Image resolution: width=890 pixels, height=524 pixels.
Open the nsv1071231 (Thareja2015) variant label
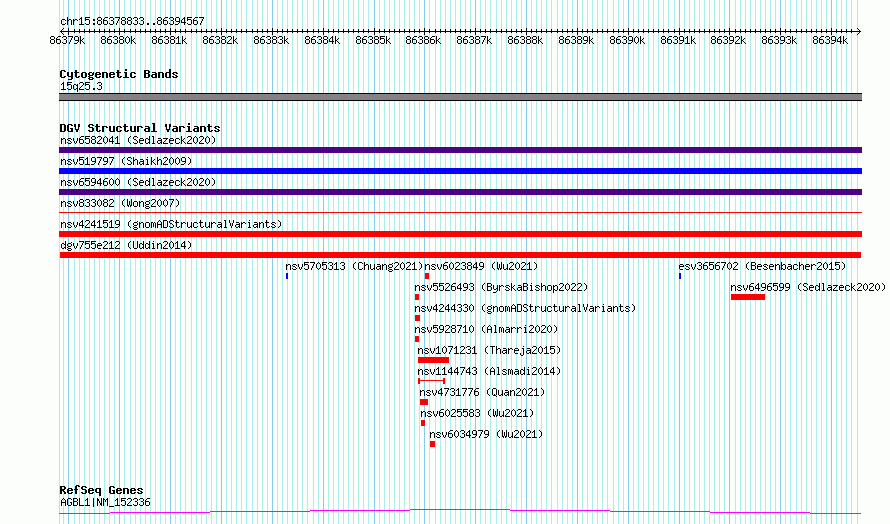[489, 350]
